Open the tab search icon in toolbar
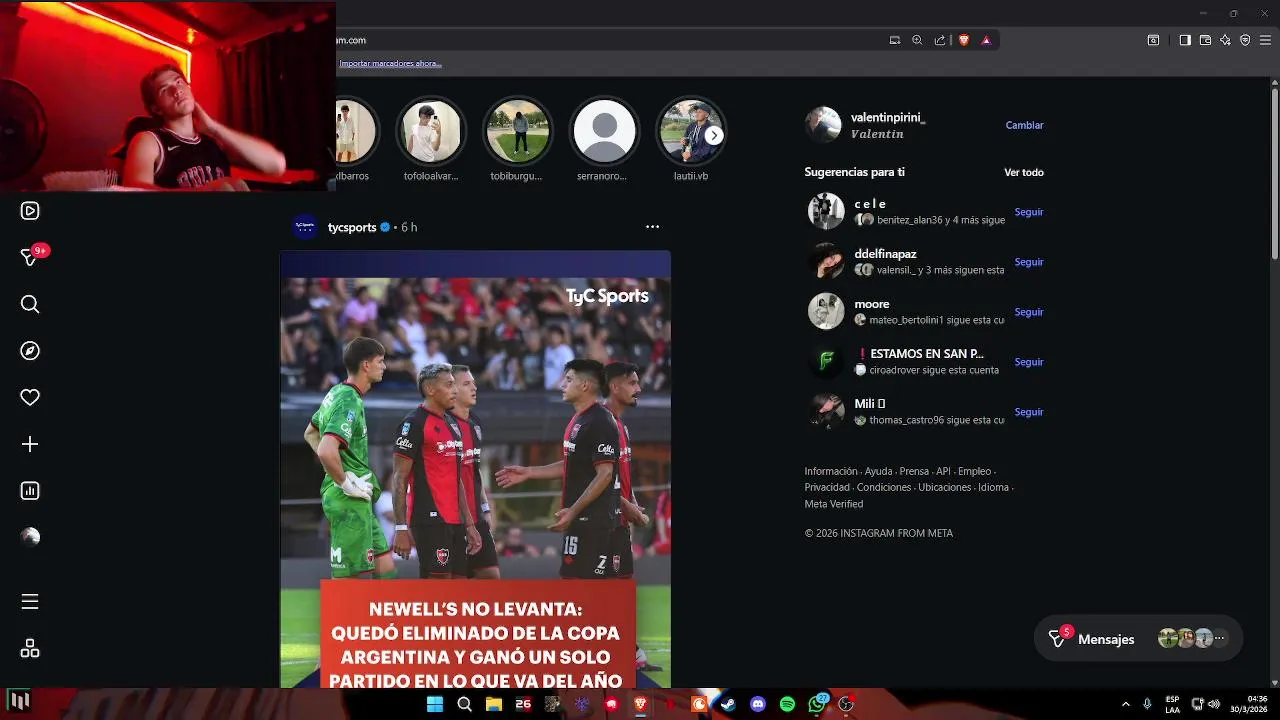The height and width of the screenshot is (720, 1280). 1153,40
